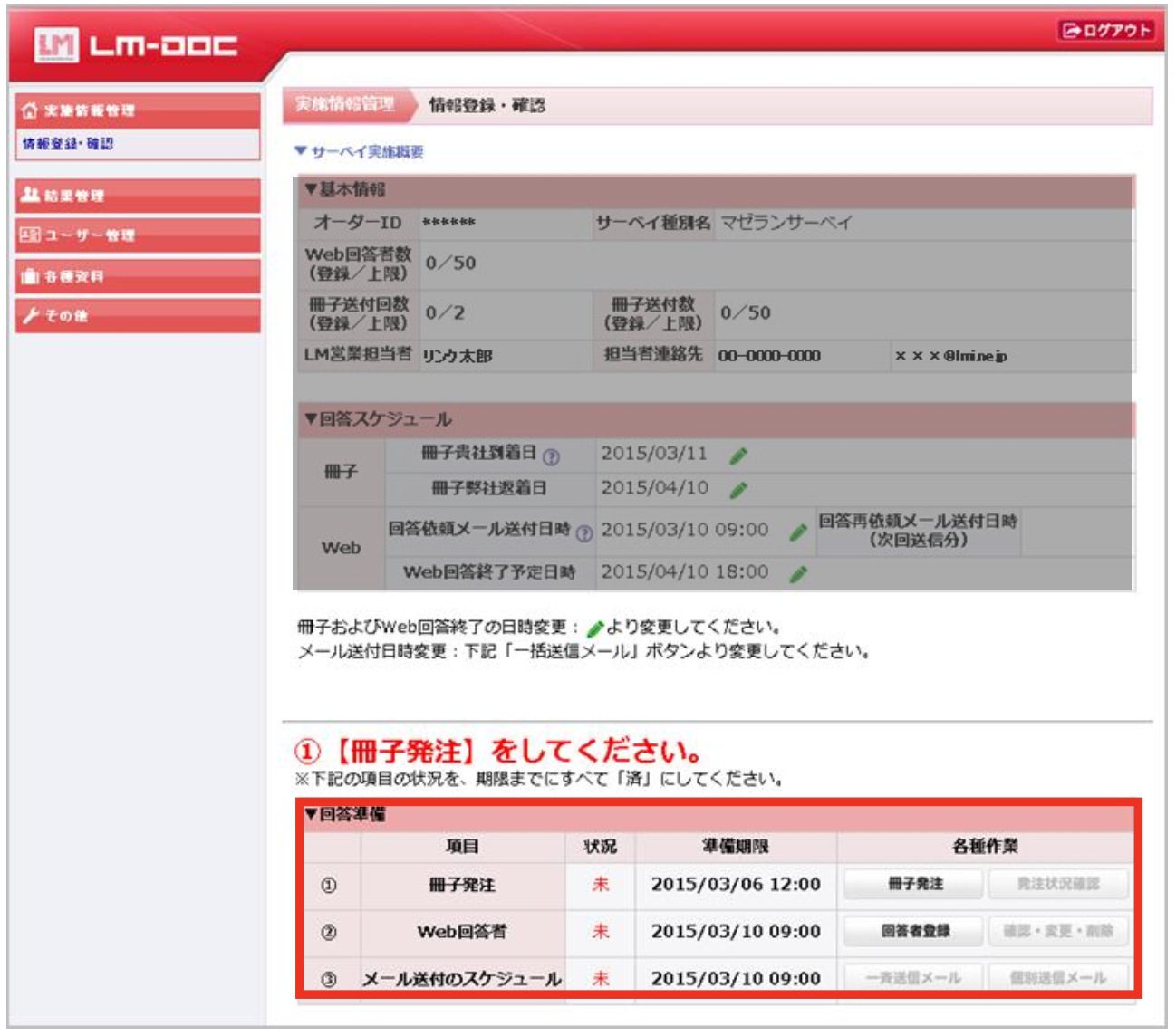
Task: Edit the 冊子貴社到着日 date via pencil icon
Action: [738, 456]
